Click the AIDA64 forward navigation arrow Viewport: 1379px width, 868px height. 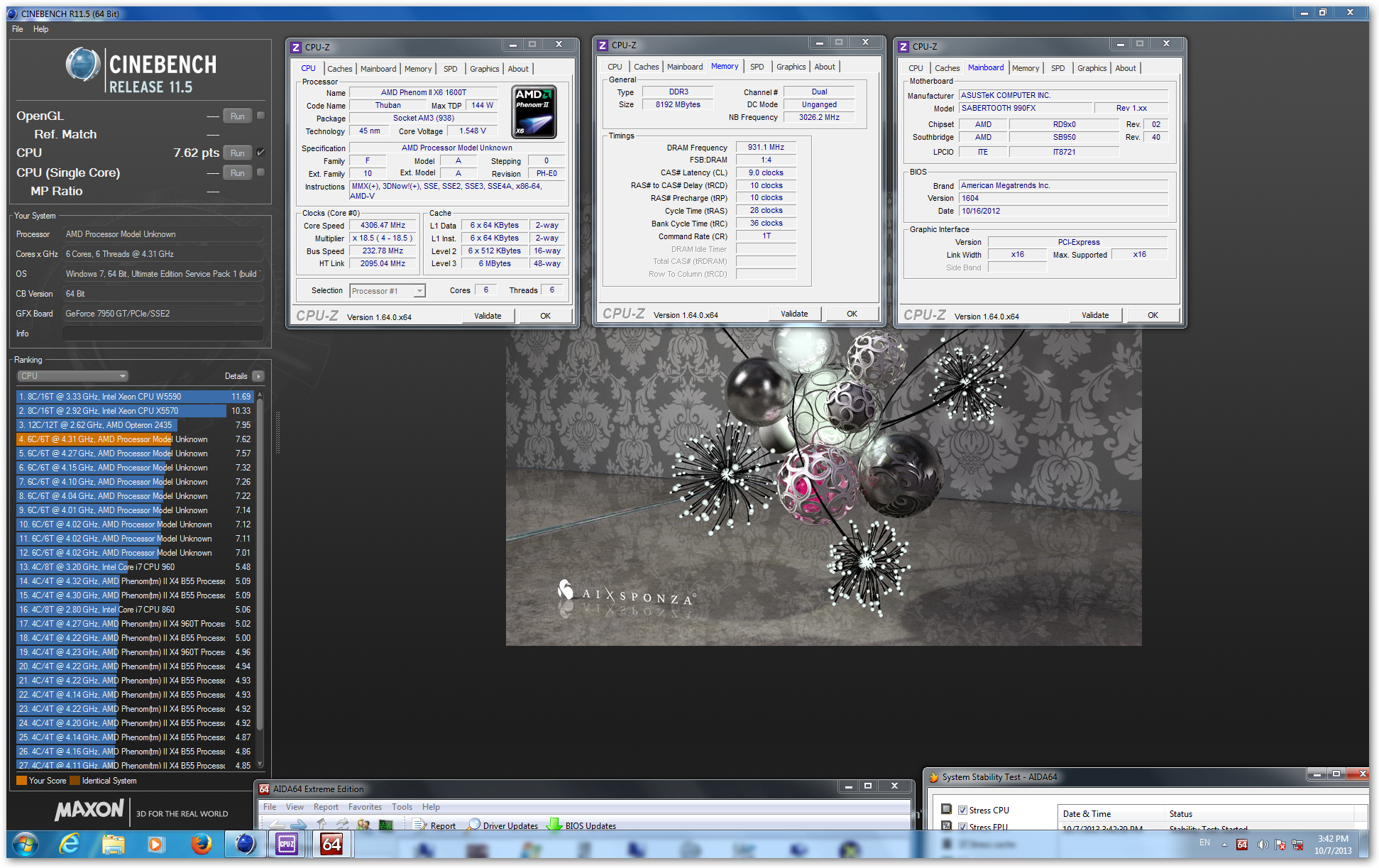pos(299,825)
